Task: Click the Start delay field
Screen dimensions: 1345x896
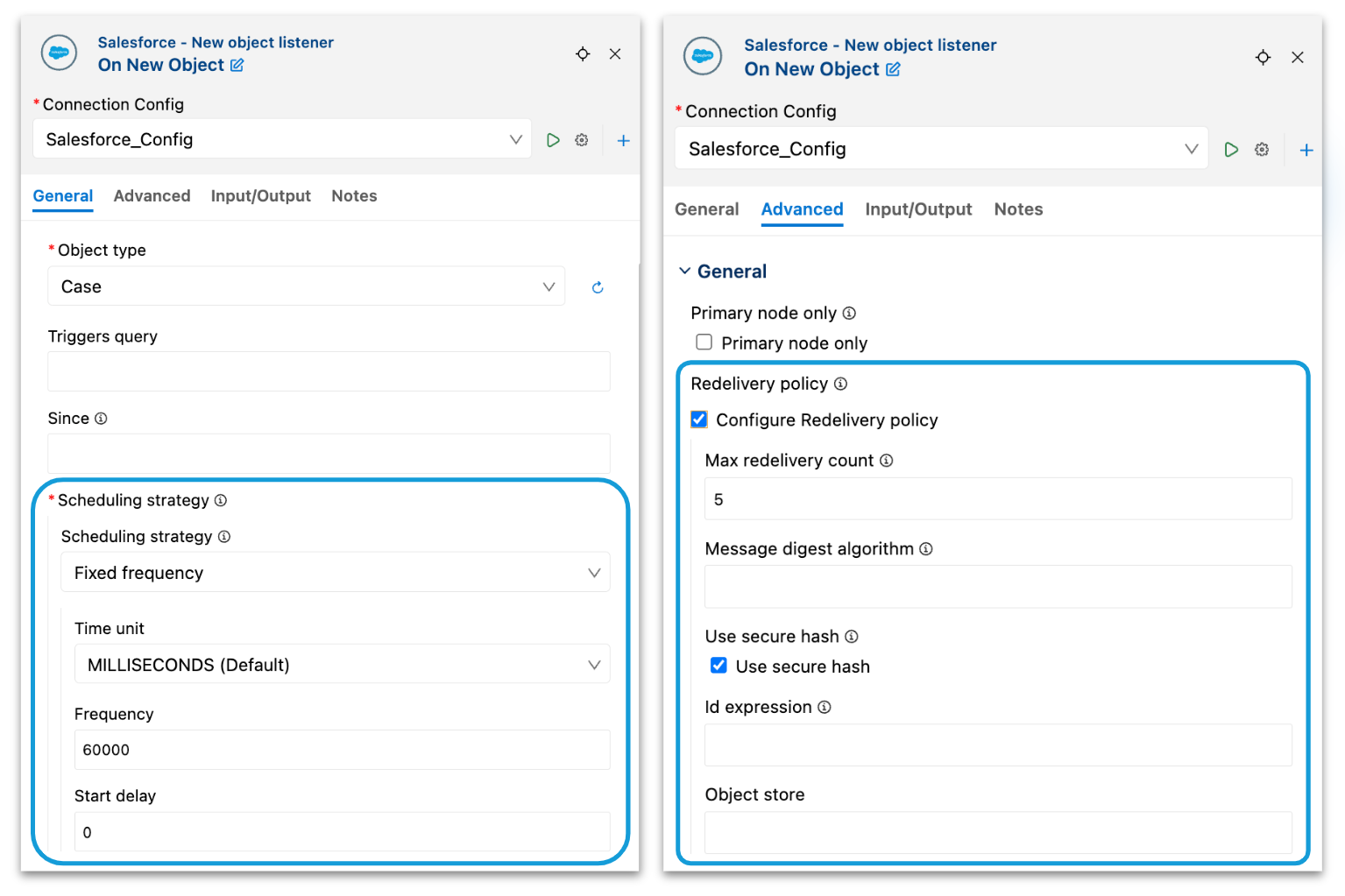Action: pyautogui.click(x=343, y=832)
